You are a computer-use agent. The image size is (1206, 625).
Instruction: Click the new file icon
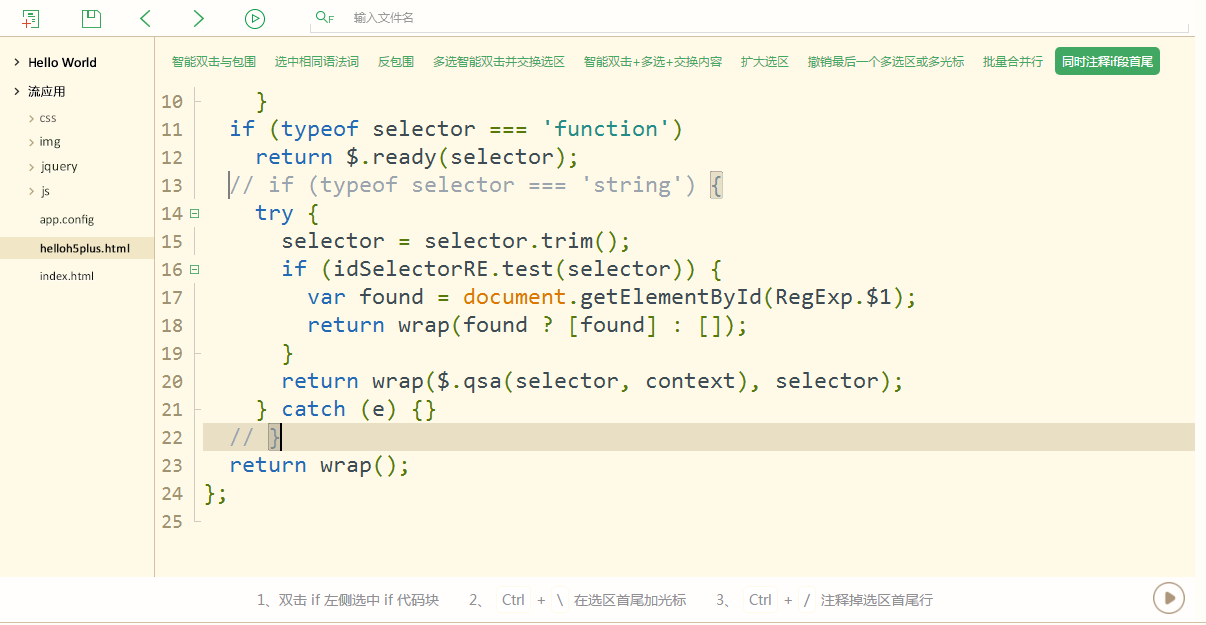[31, 18]
